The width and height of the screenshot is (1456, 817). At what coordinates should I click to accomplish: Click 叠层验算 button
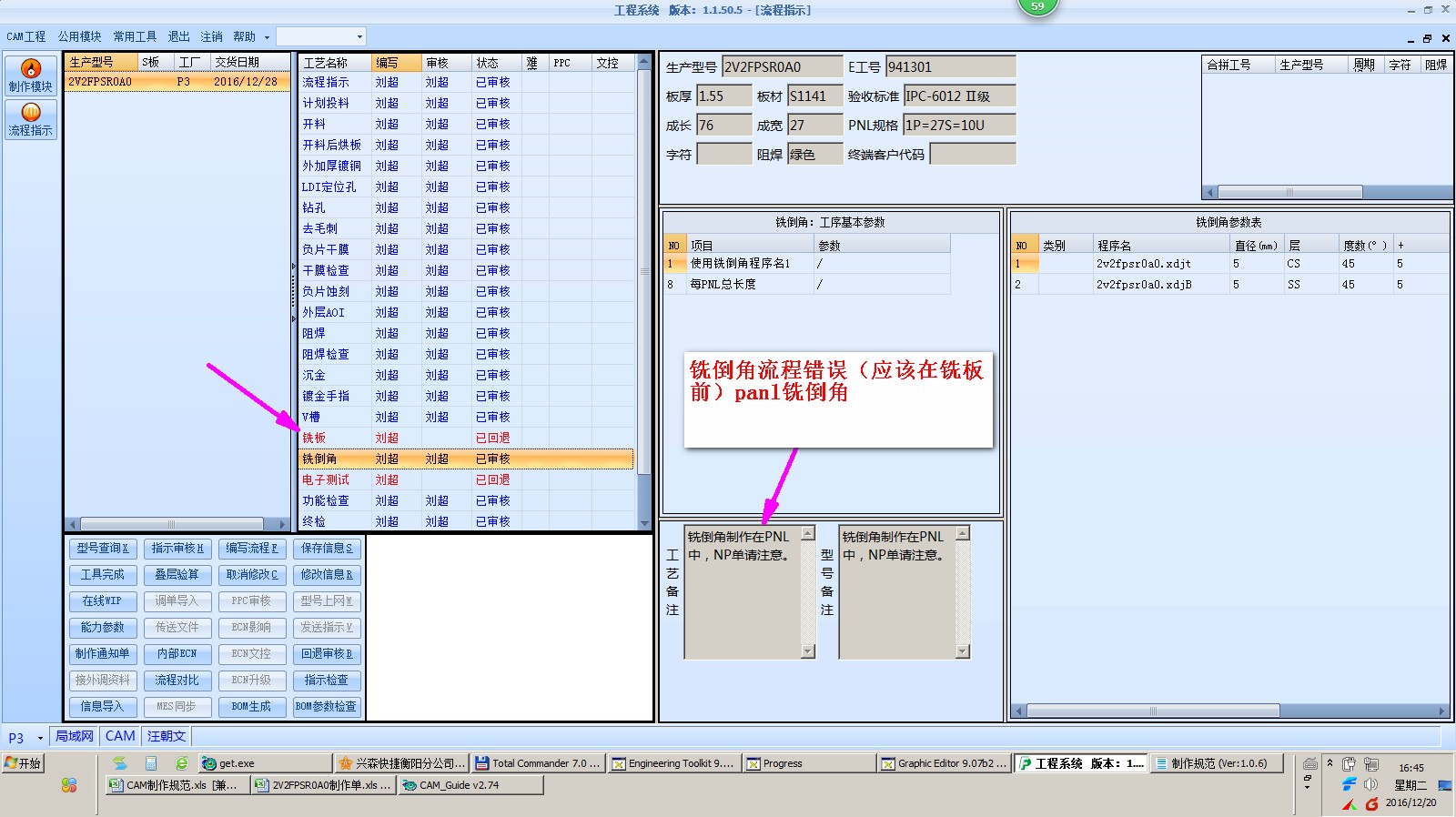pos(177,574)
